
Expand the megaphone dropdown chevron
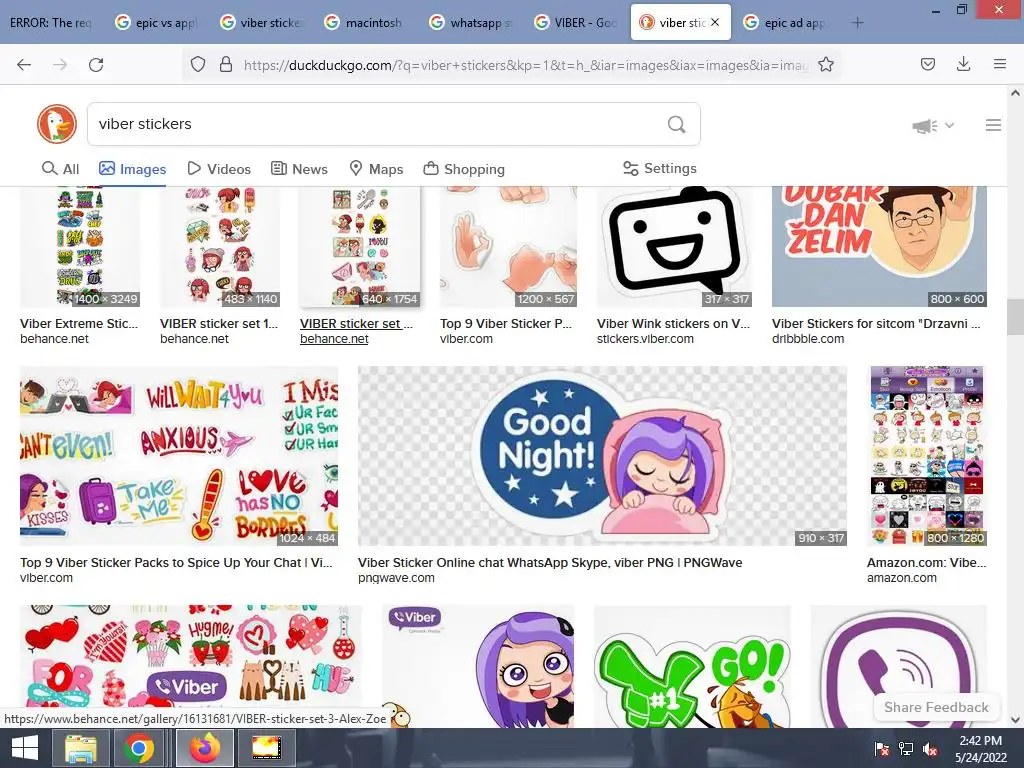(950, 125)
